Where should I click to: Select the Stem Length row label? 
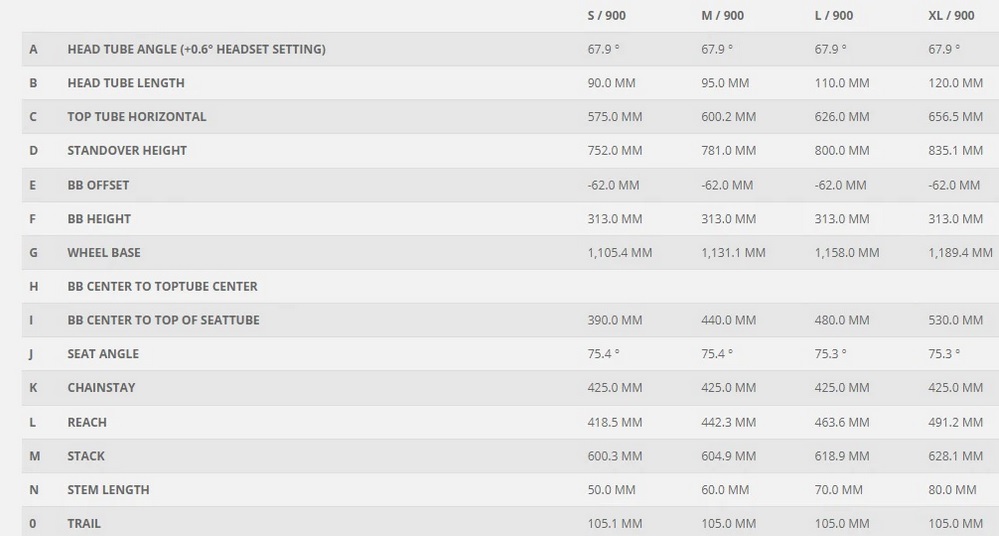coord(108,489)
